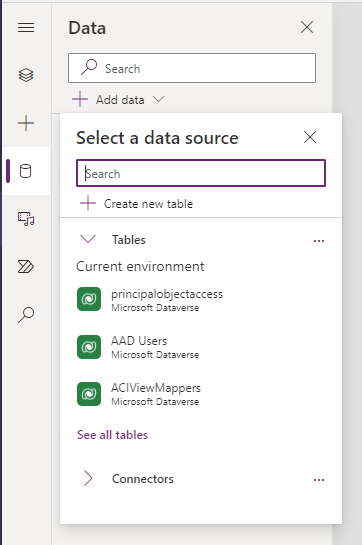Click the See all tables link

113,435
